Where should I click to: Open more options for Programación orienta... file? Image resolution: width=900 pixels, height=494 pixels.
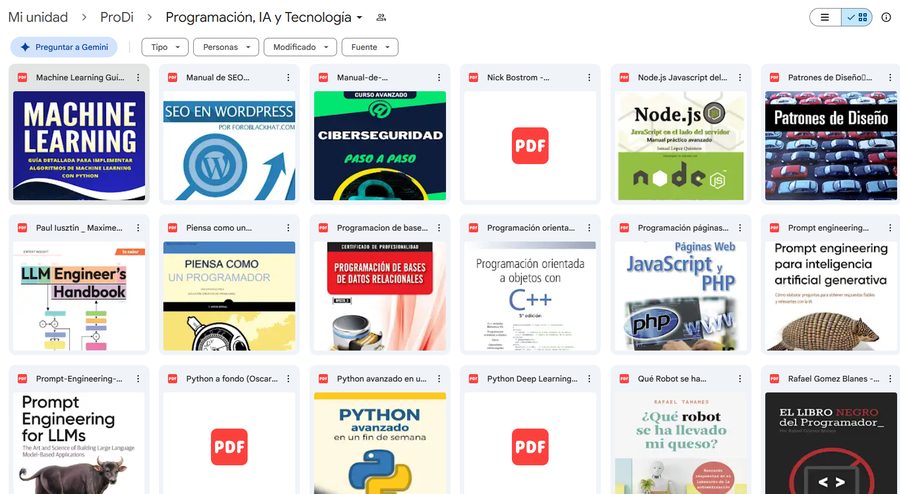coord(589,228)
